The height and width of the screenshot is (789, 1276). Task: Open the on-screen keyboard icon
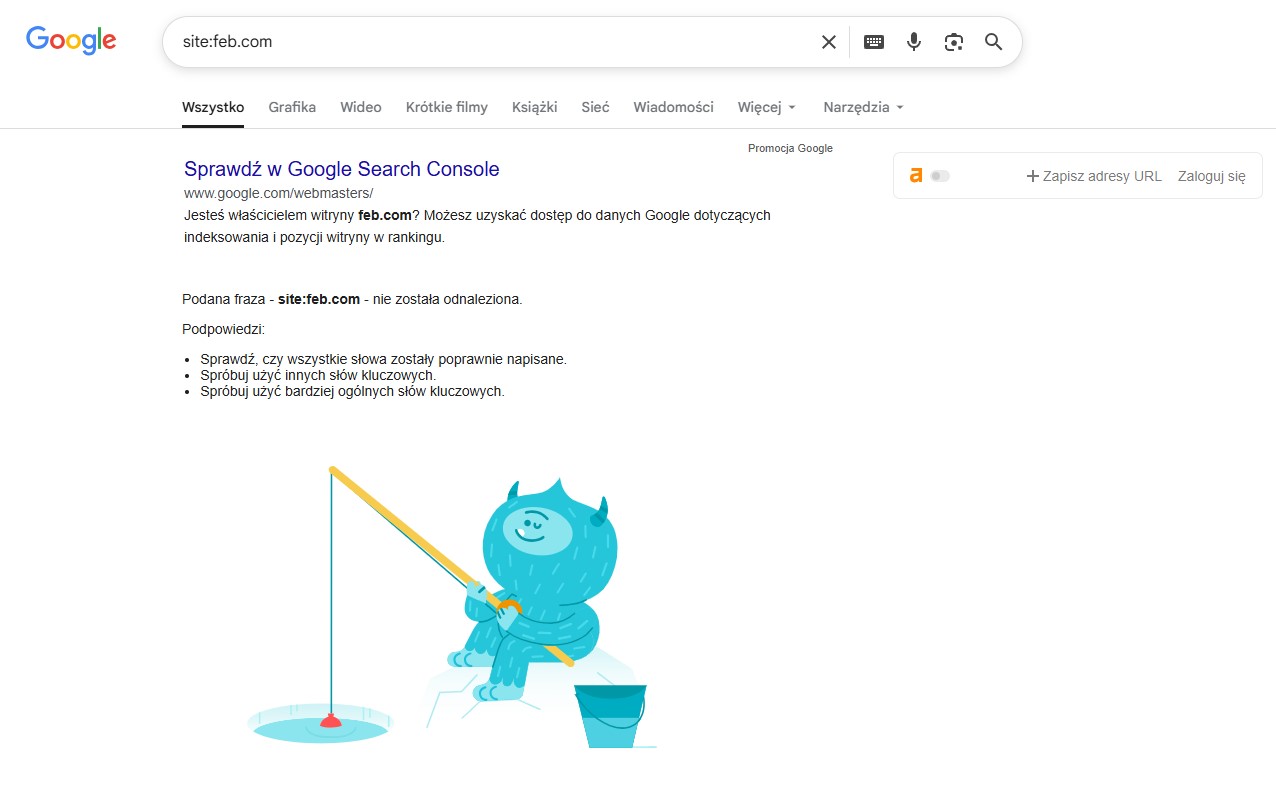point(874,42)
